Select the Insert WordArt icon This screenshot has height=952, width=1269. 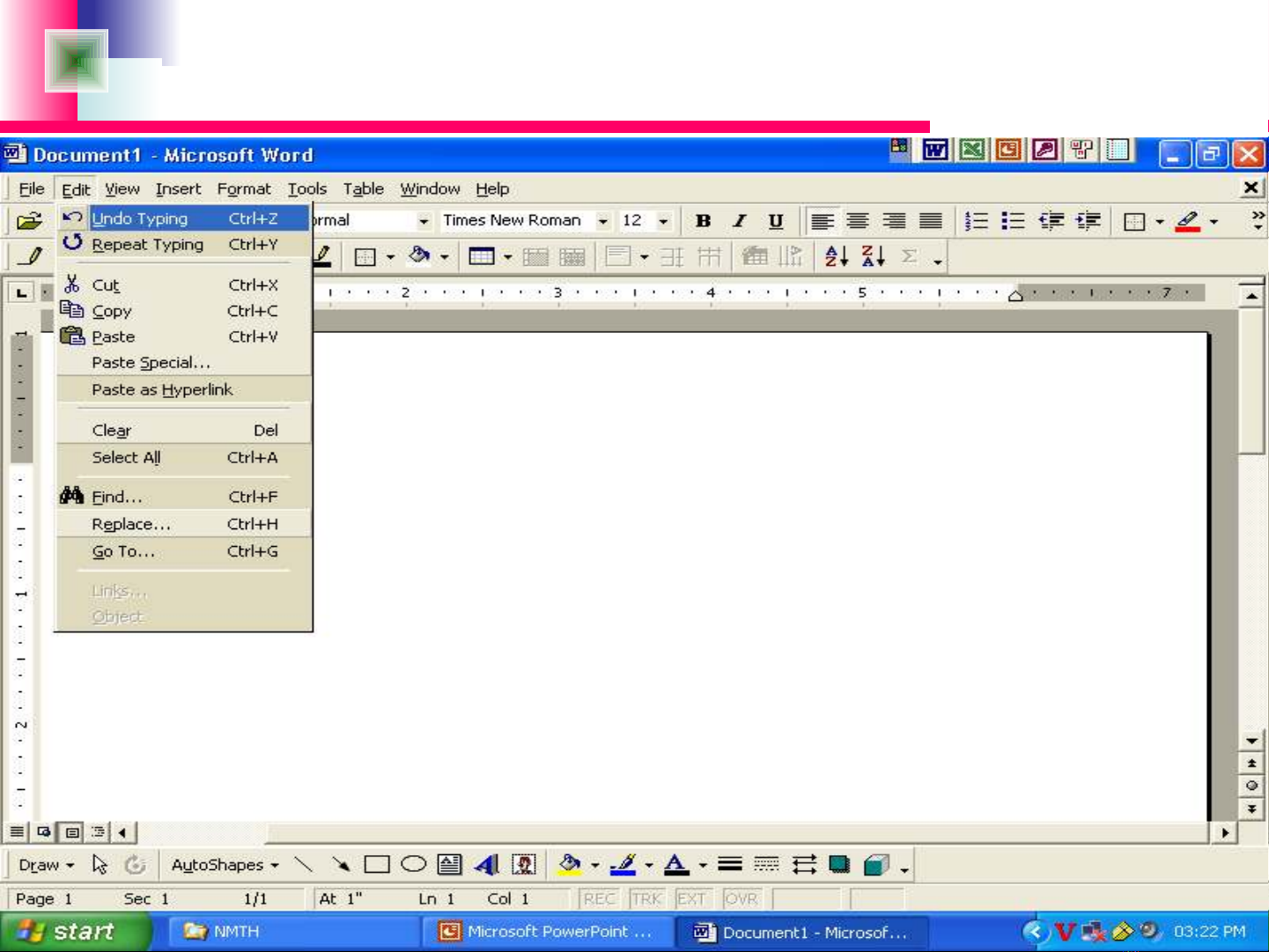(x=487, y=865)
